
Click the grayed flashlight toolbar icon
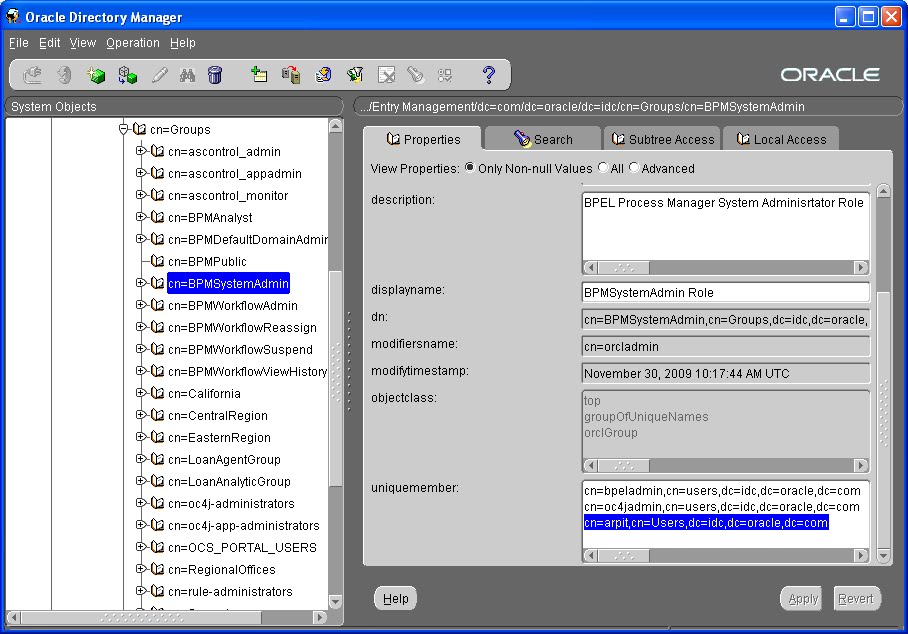pyautogui.click(x=415, y=75)
